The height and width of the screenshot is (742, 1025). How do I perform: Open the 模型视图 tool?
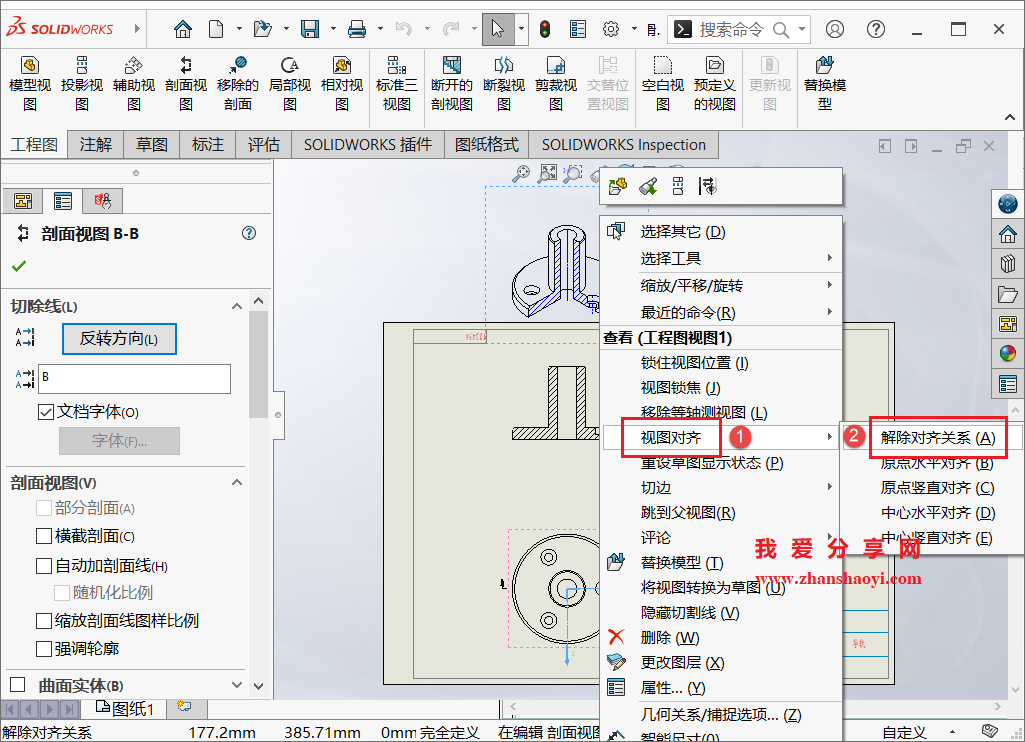point(29,82)
